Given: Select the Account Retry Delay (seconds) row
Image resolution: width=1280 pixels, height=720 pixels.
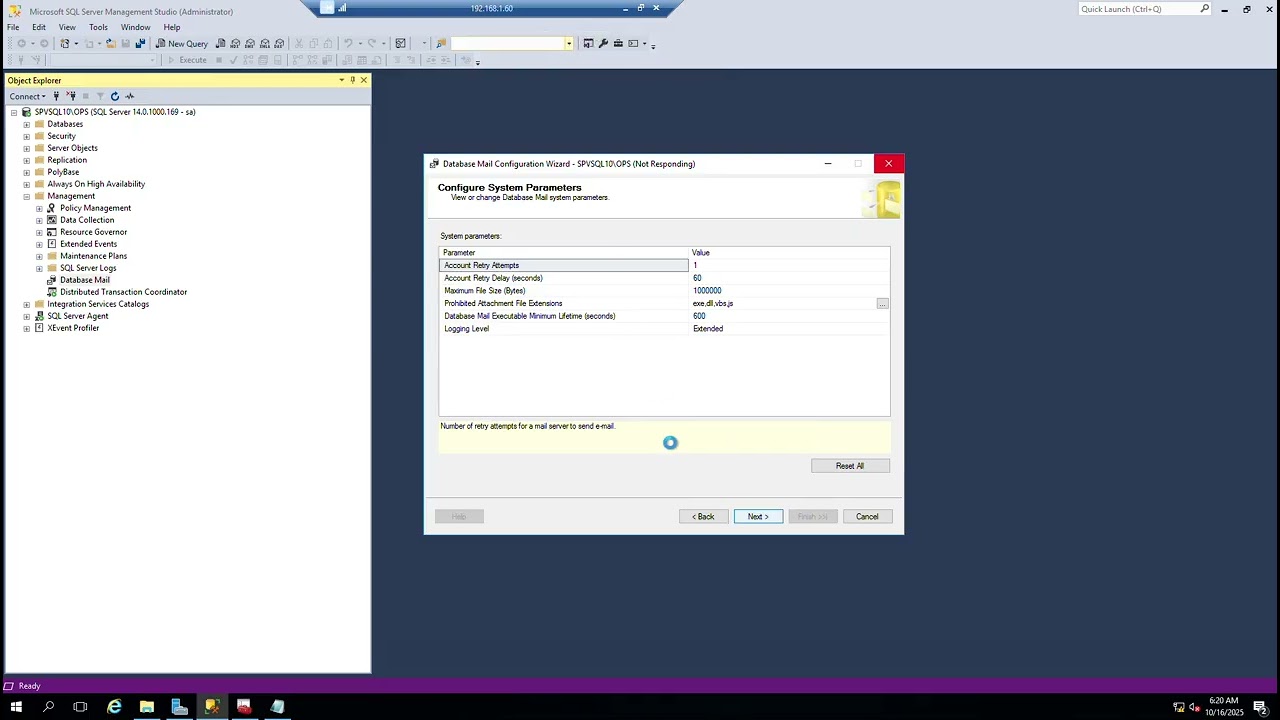Looking at the screenshot, I should point(664,278).
